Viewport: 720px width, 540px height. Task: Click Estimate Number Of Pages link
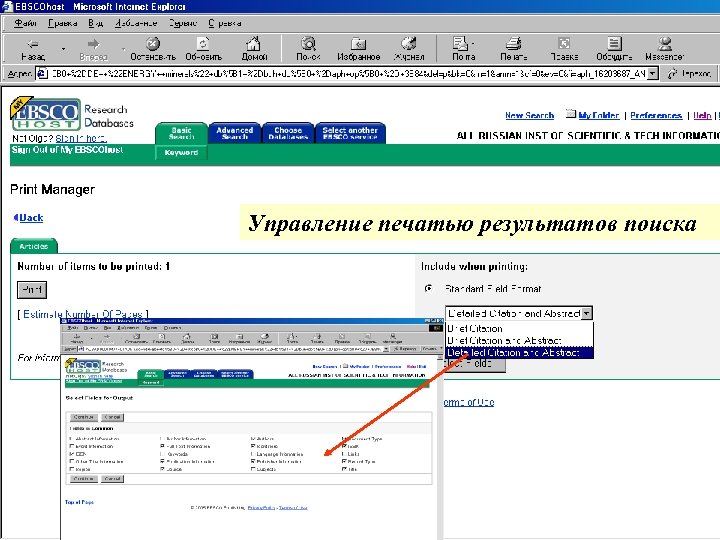click(x=83, y=314)
